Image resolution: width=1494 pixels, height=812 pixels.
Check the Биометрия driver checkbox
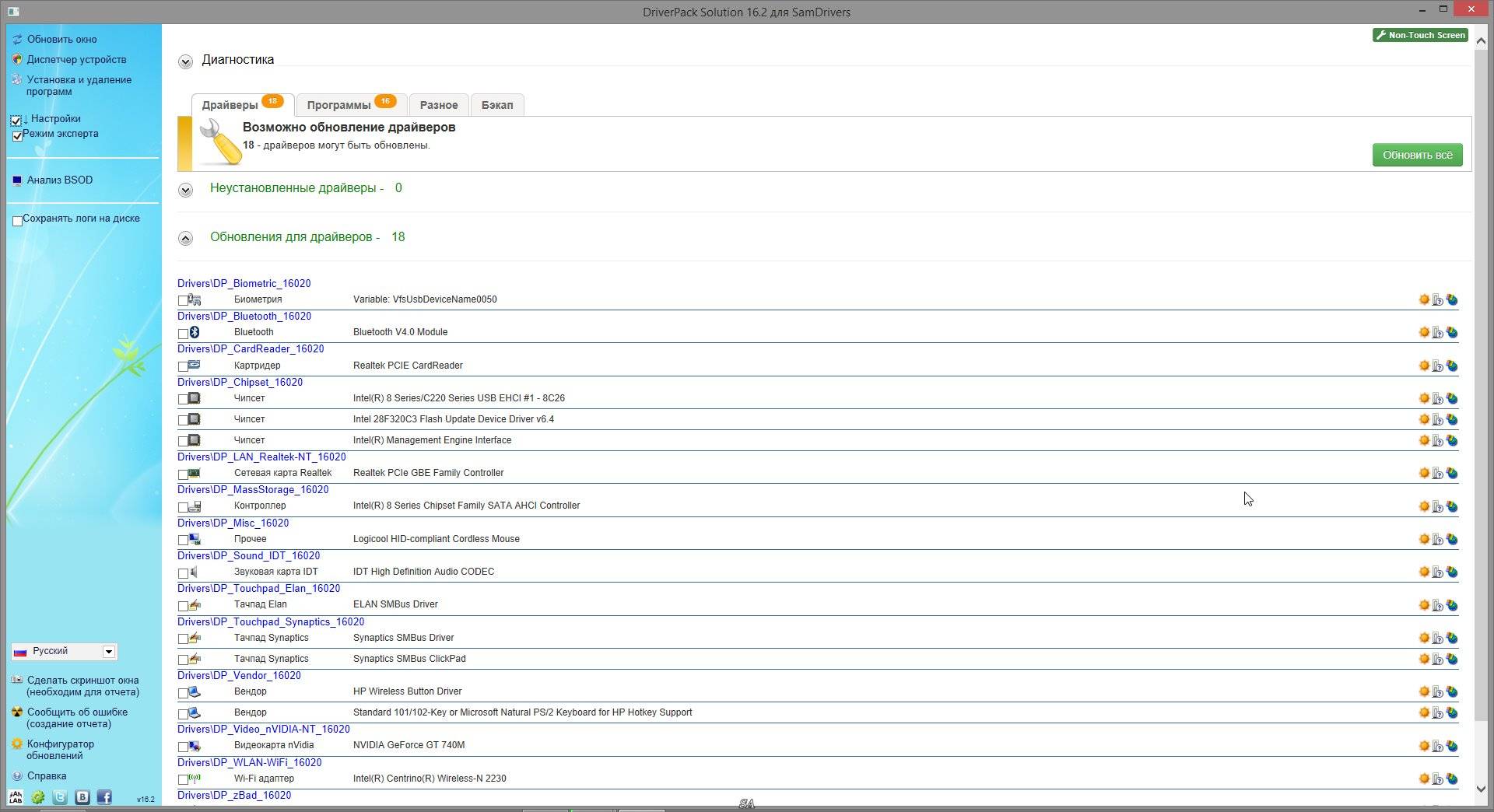point(183,300)
